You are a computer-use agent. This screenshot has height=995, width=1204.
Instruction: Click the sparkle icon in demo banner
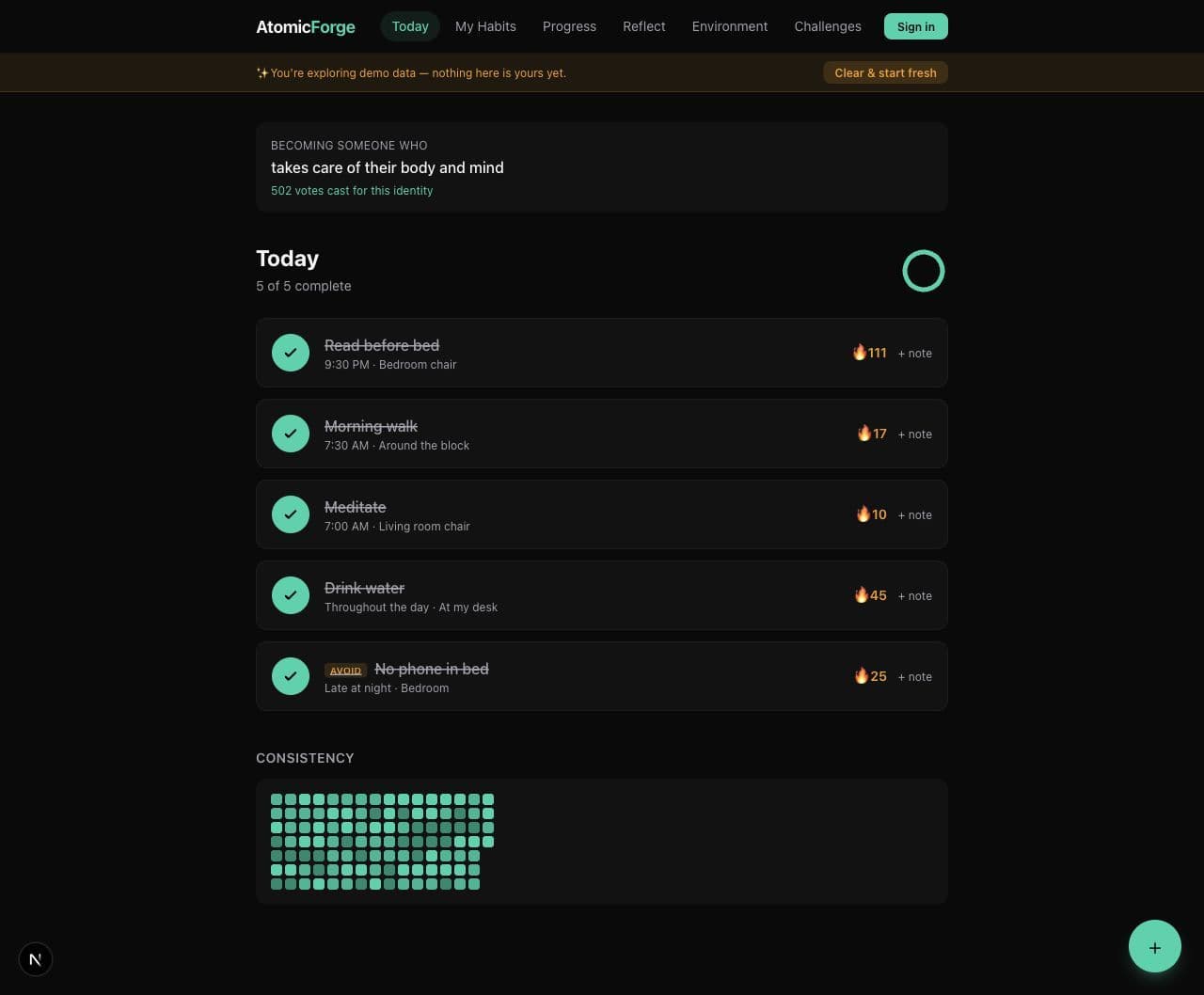[262, 73]
